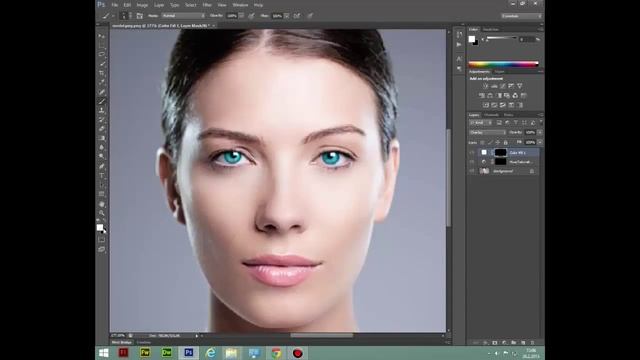Hide the Hue/Saturation layer
The image size is (640, 360).
click(x=472, y=162)
